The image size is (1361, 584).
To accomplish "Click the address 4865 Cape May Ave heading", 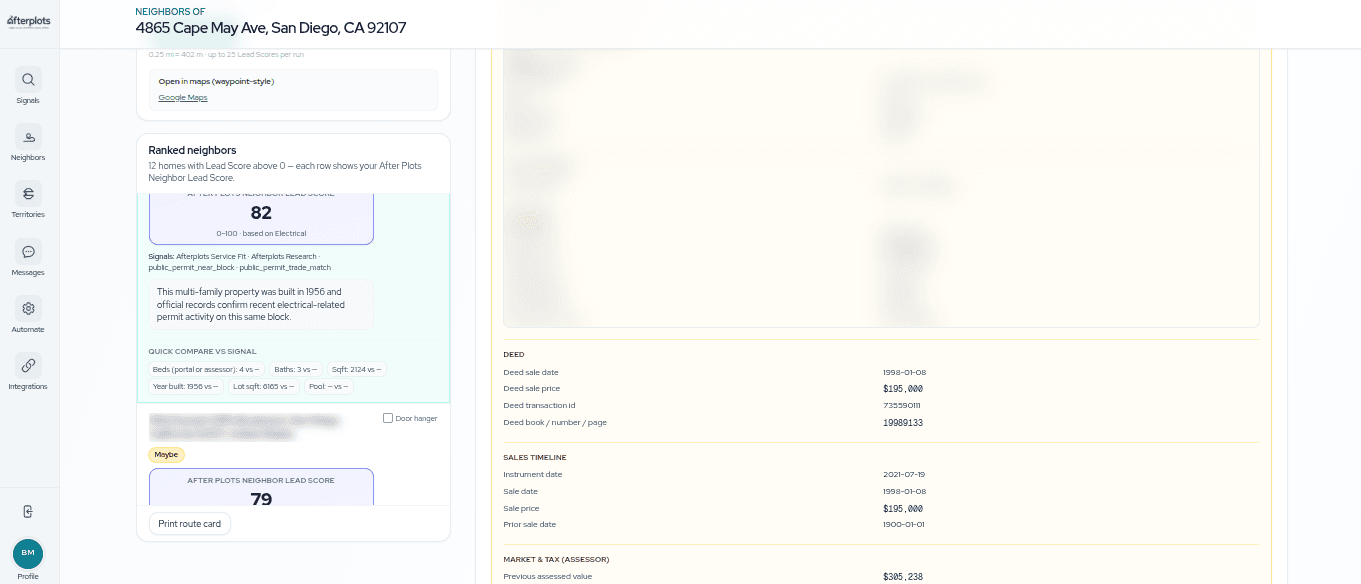I will click(271, 28).
